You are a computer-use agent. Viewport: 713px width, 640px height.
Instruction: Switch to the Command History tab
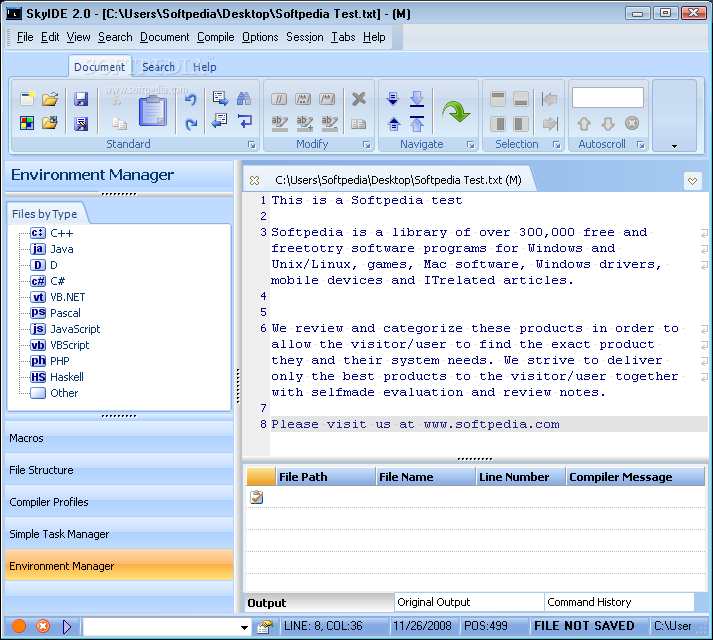point(619,602)
